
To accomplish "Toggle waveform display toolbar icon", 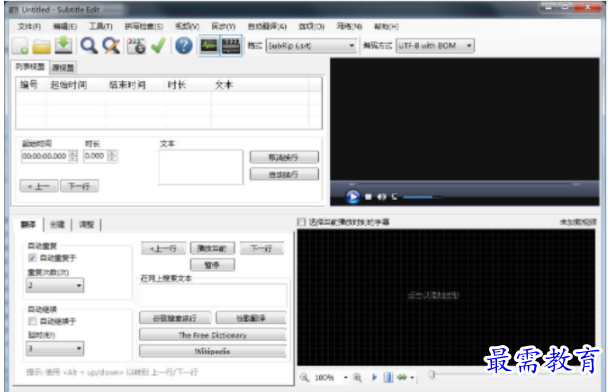I will pyautogui.click(x=209, y=46).
